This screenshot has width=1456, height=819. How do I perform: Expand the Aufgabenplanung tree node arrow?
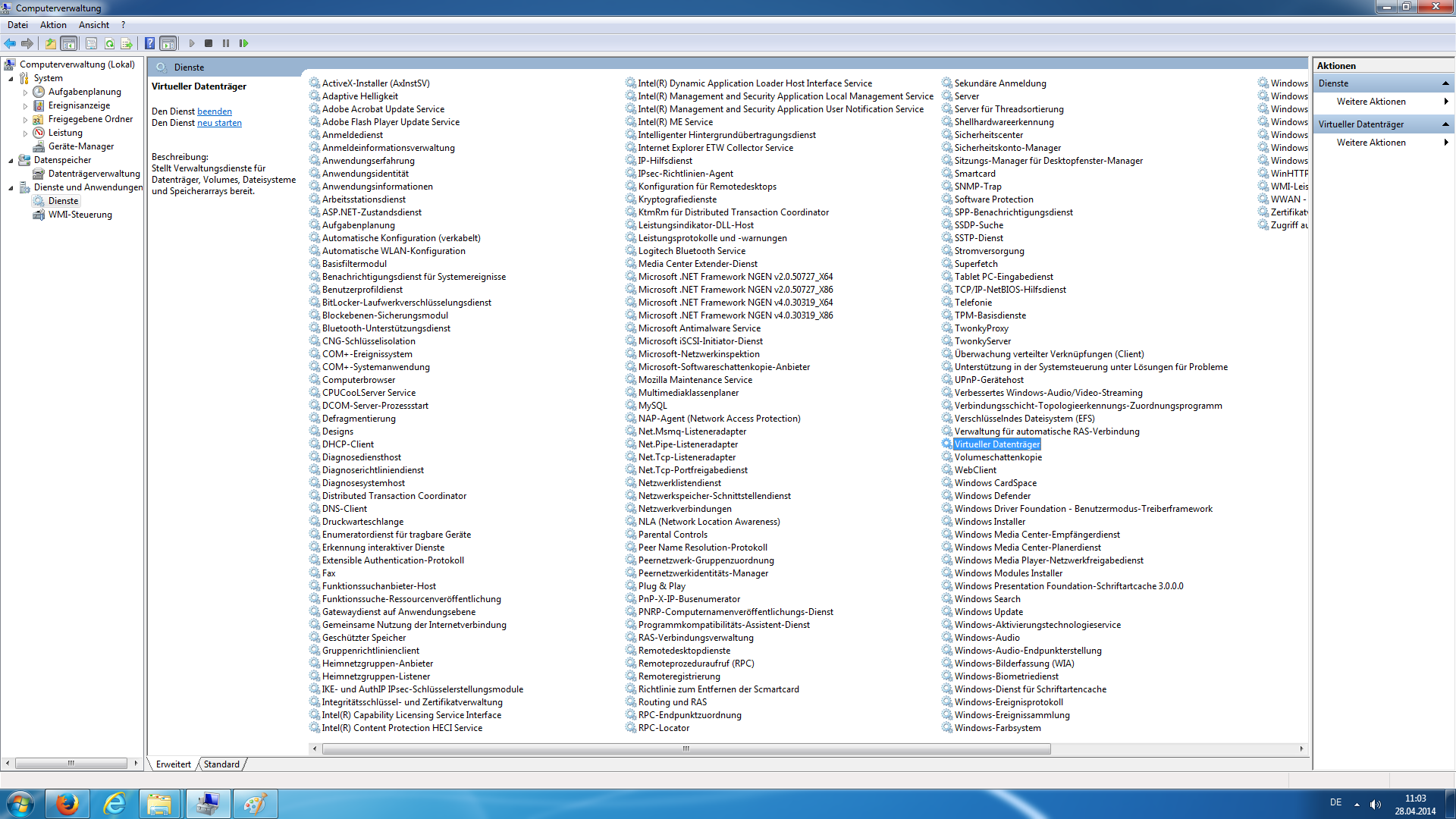tap(25, 93)
